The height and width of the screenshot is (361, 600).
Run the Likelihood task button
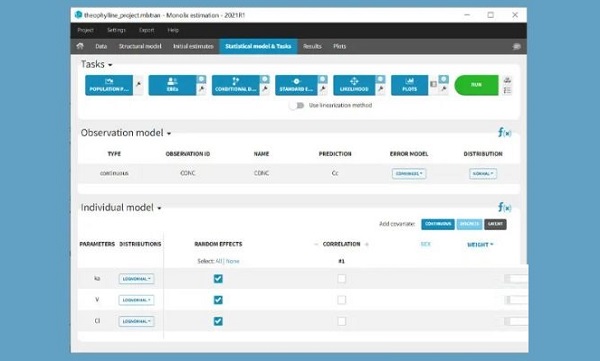click(x=354, y=85)
